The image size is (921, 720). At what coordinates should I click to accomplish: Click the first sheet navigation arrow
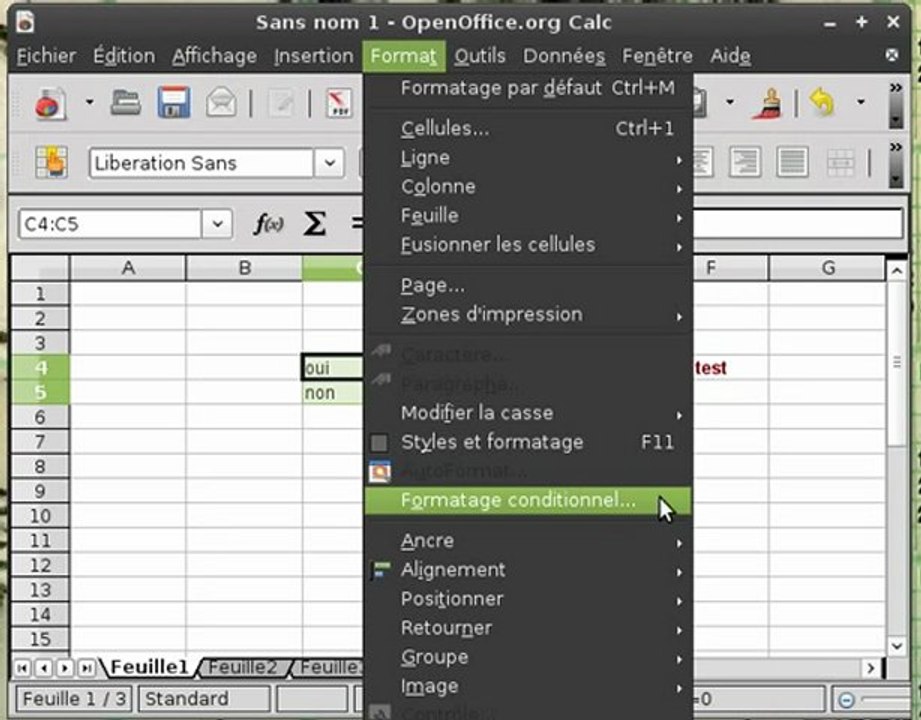click(22, 668)
